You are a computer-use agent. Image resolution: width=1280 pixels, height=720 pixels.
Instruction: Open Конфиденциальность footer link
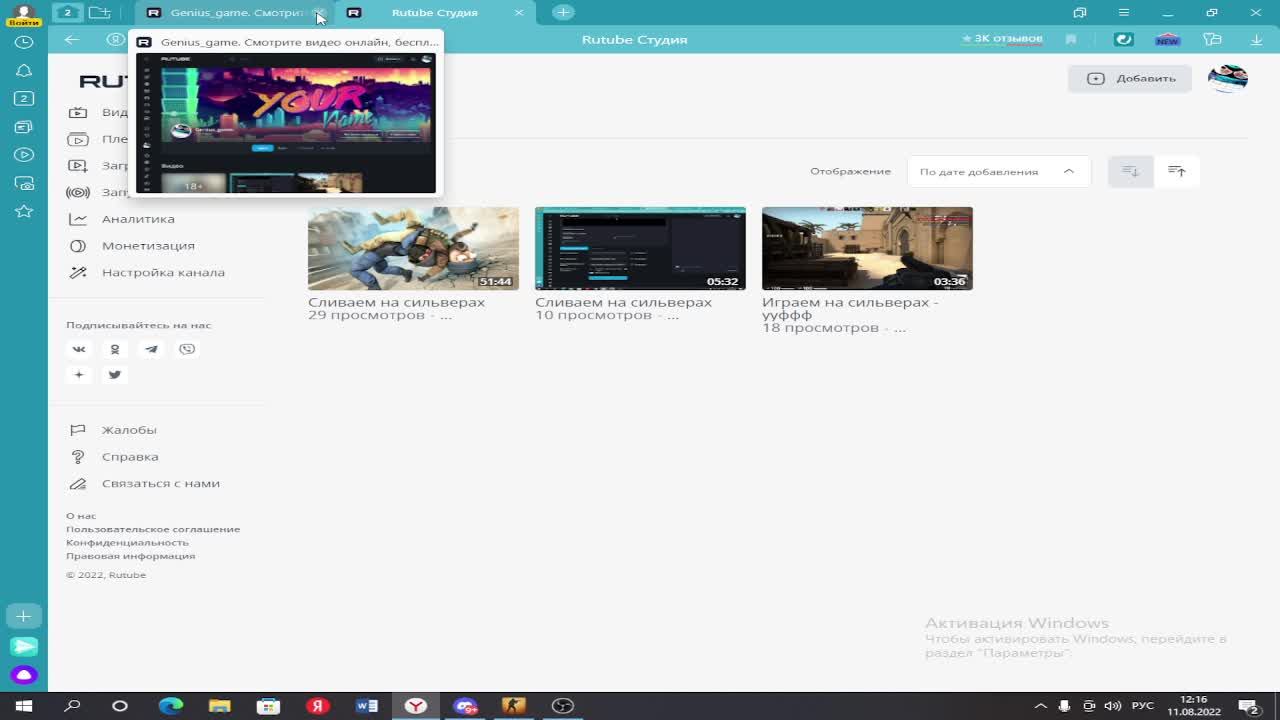[127, 542]
